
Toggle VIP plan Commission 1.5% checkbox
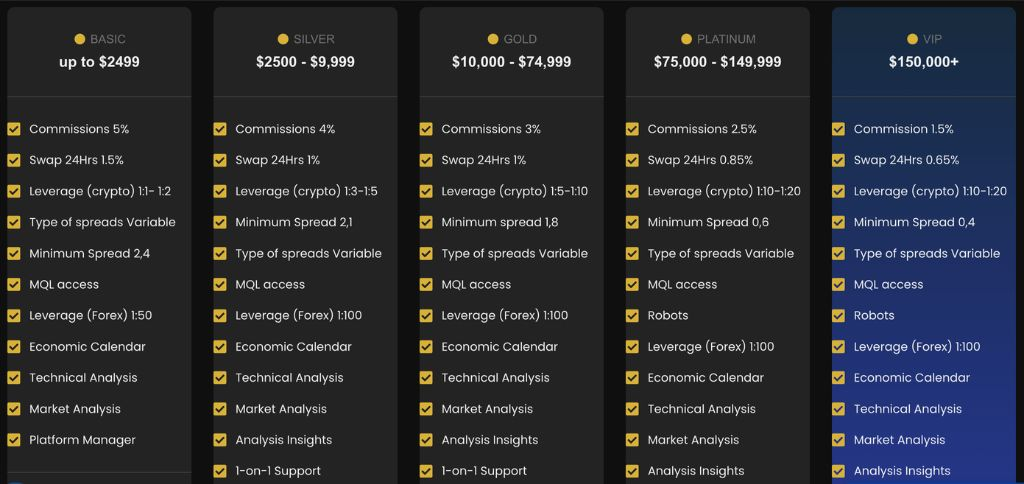[838, 129]
